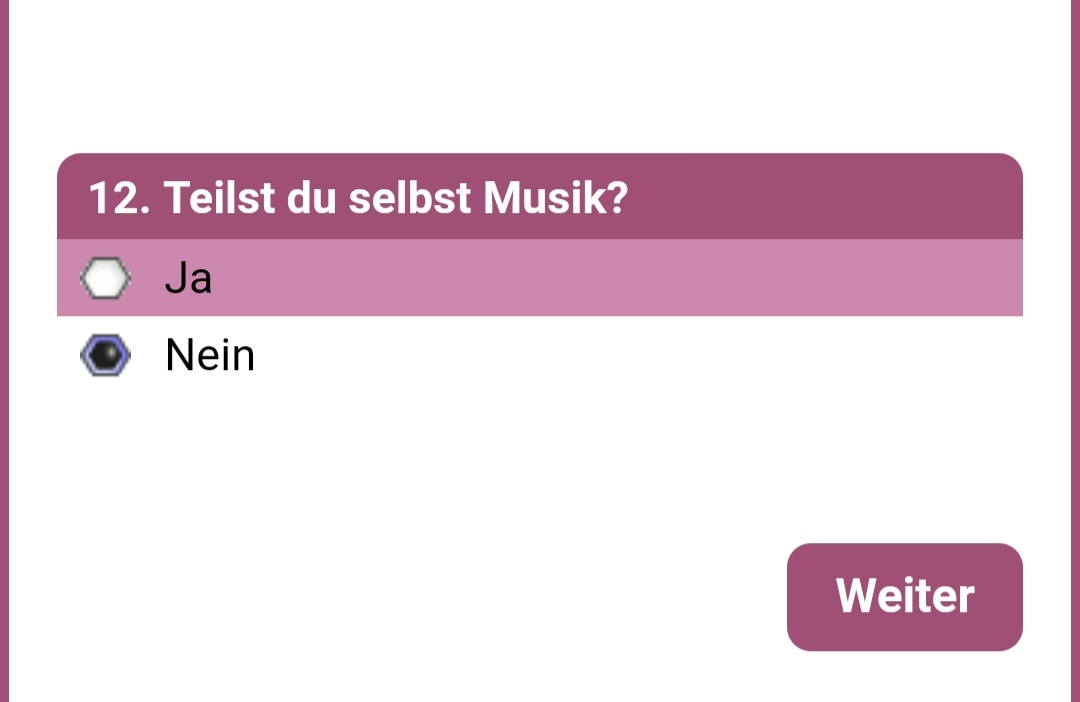The height and width of the screenshot is (702, 1080).
Task: Select the hexagonal radio button for Ja
Action: coord(105,278)
